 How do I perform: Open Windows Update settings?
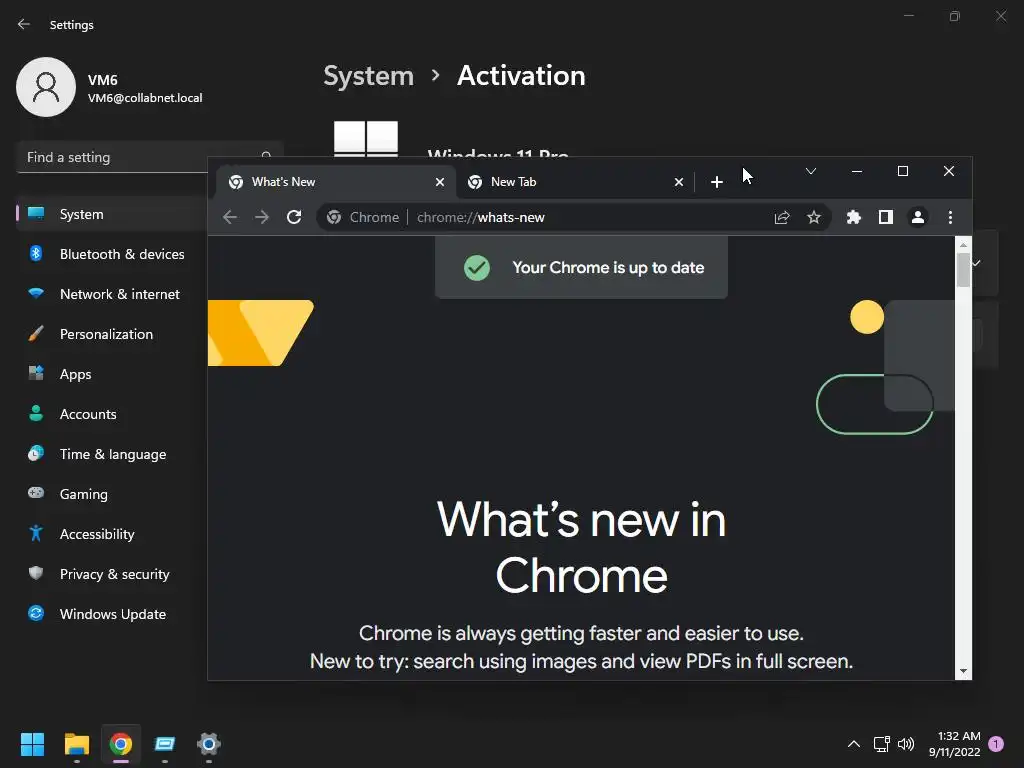tap(112, 614)
